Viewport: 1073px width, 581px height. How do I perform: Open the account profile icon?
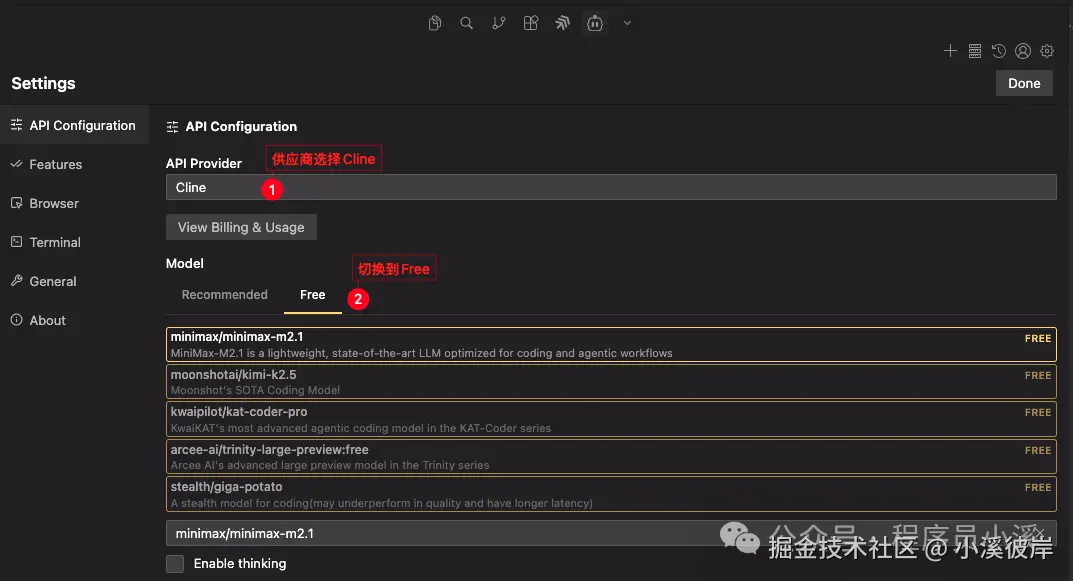click(1023, 51)
